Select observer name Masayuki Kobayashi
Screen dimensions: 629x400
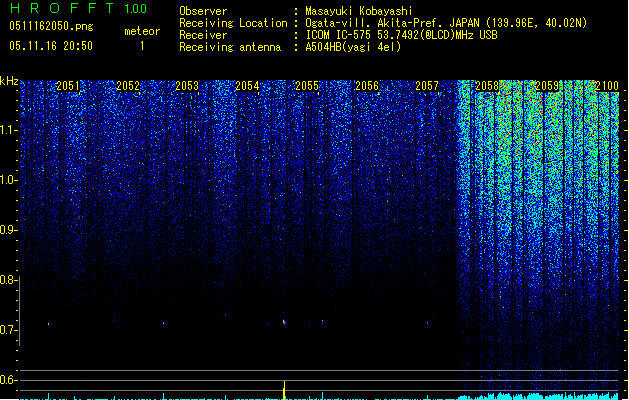(x=359, y=11)
